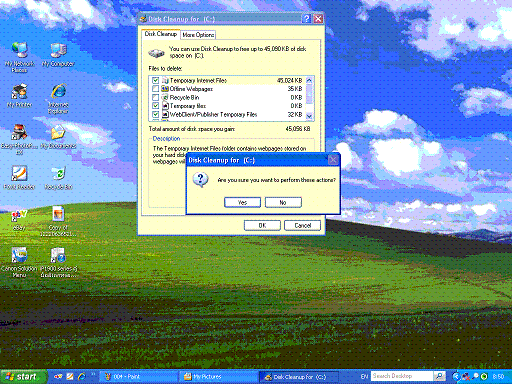The height and width of the screenshot is (384, 512).
Task: Confirm with the Yes button
Action: 242,202
